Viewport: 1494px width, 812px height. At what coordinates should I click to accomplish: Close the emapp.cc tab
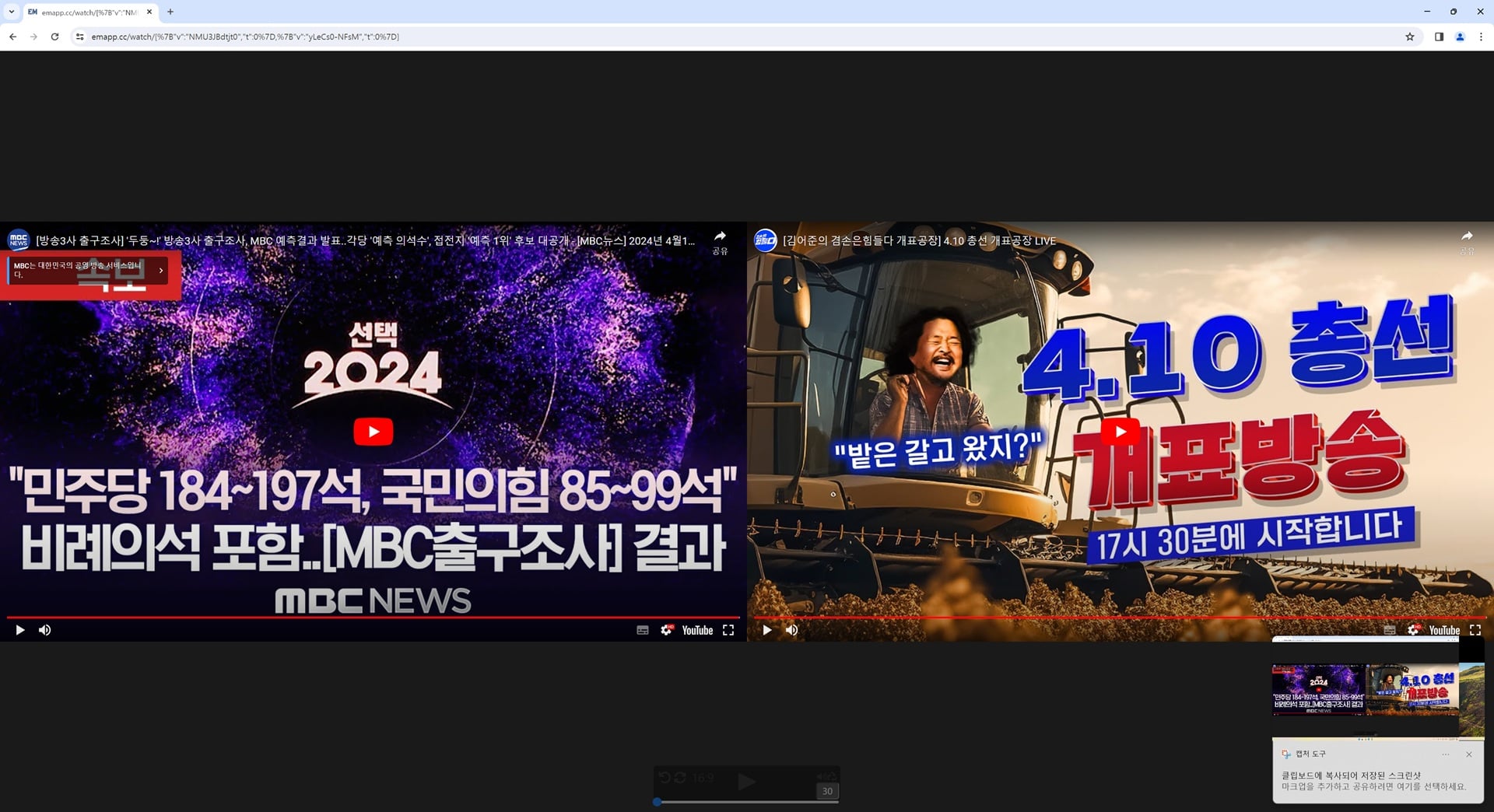(149, 12)
